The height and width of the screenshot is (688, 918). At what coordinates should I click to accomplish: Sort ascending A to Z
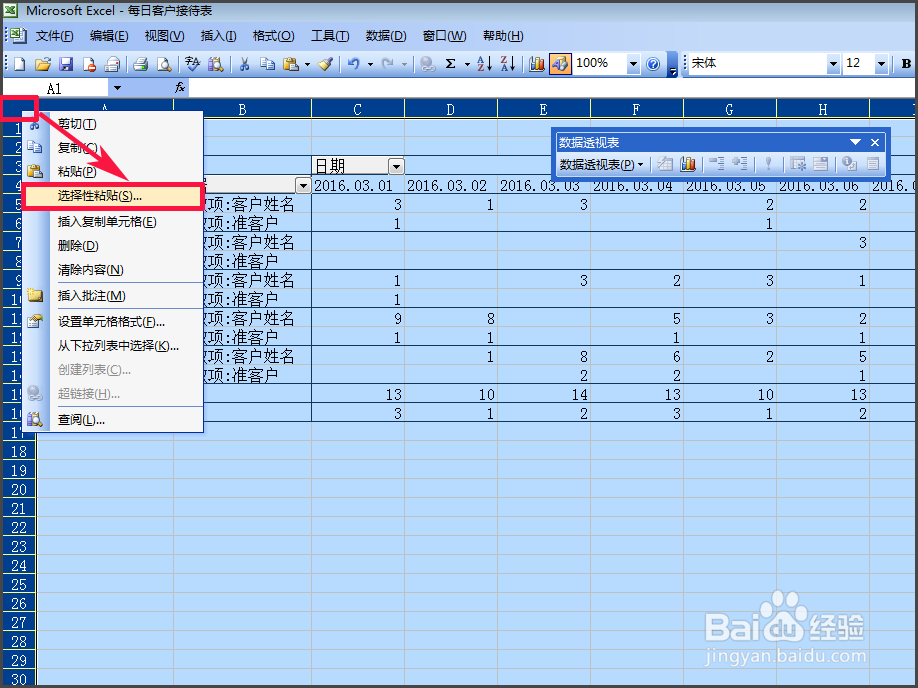pos(485,64)
